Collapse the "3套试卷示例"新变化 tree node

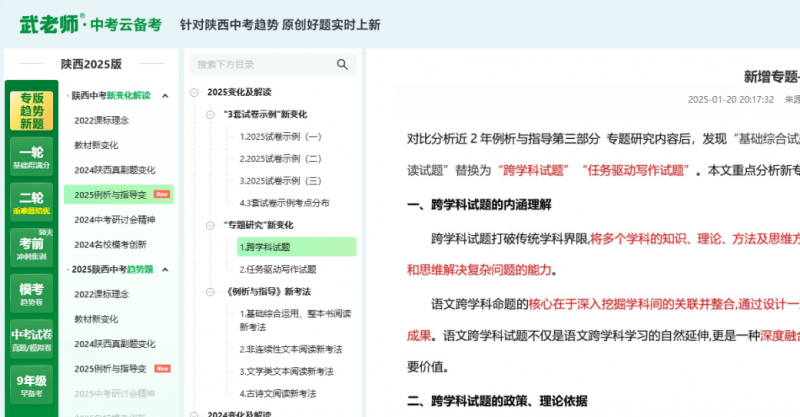click(x=209, y=114)
